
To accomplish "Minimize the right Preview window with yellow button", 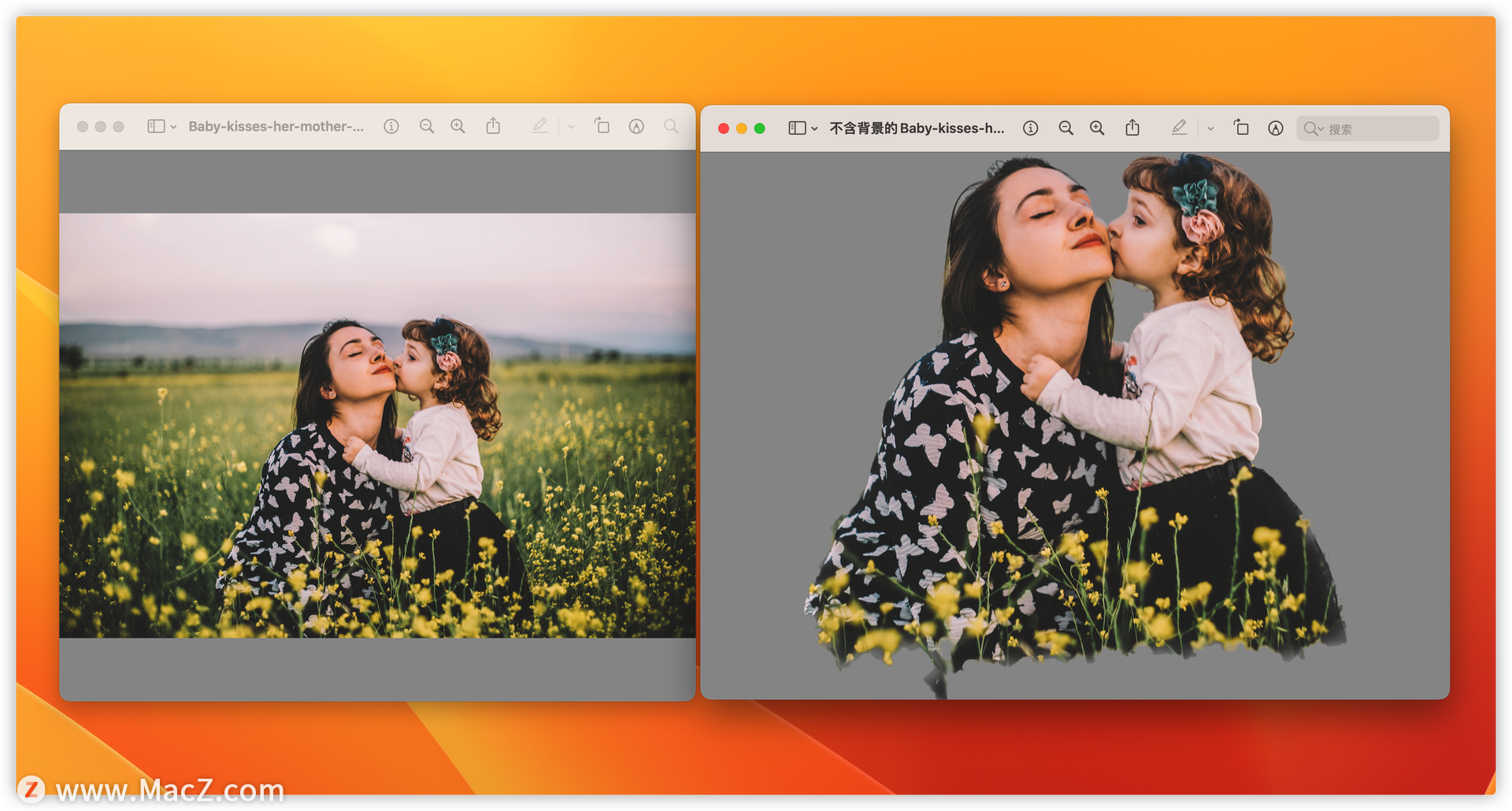I will click(742, 128).
